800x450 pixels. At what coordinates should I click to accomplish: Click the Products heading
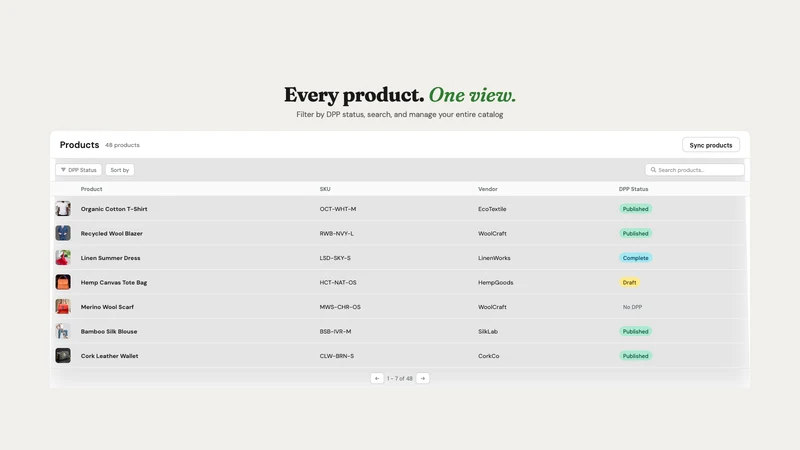pos(79,145)
